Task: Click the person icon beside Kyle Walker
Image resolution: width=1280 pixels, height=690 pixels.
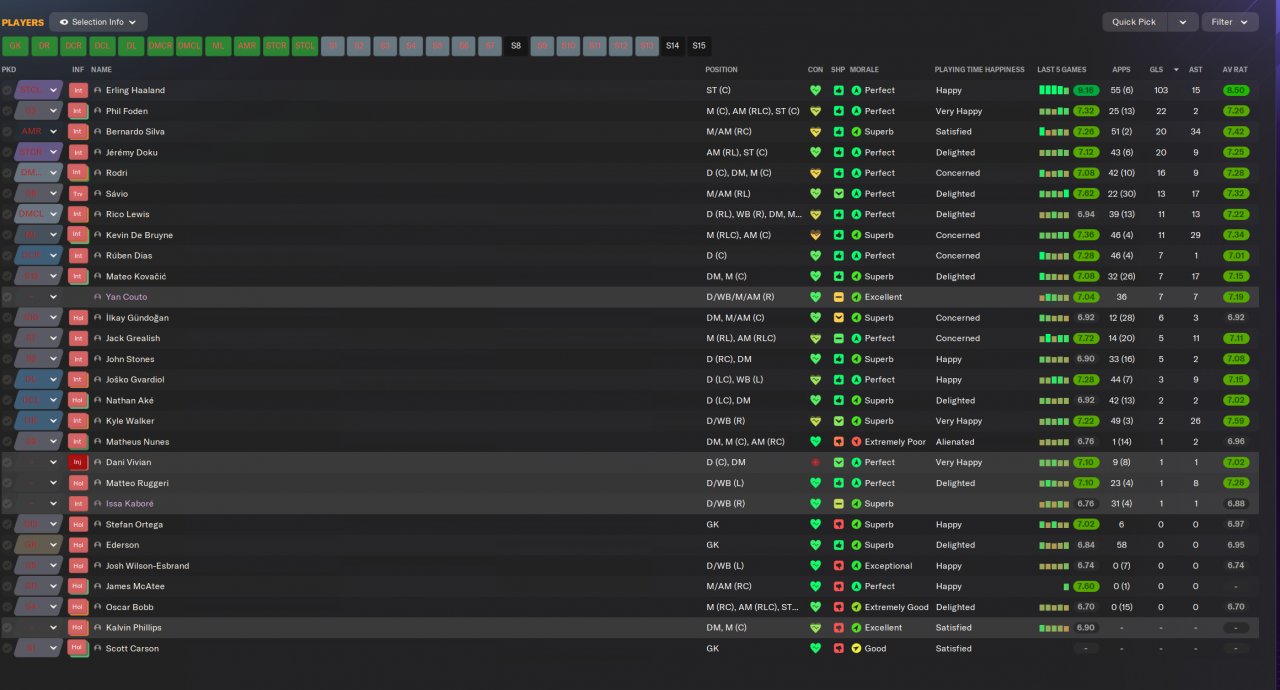Action: pos(98,421)
